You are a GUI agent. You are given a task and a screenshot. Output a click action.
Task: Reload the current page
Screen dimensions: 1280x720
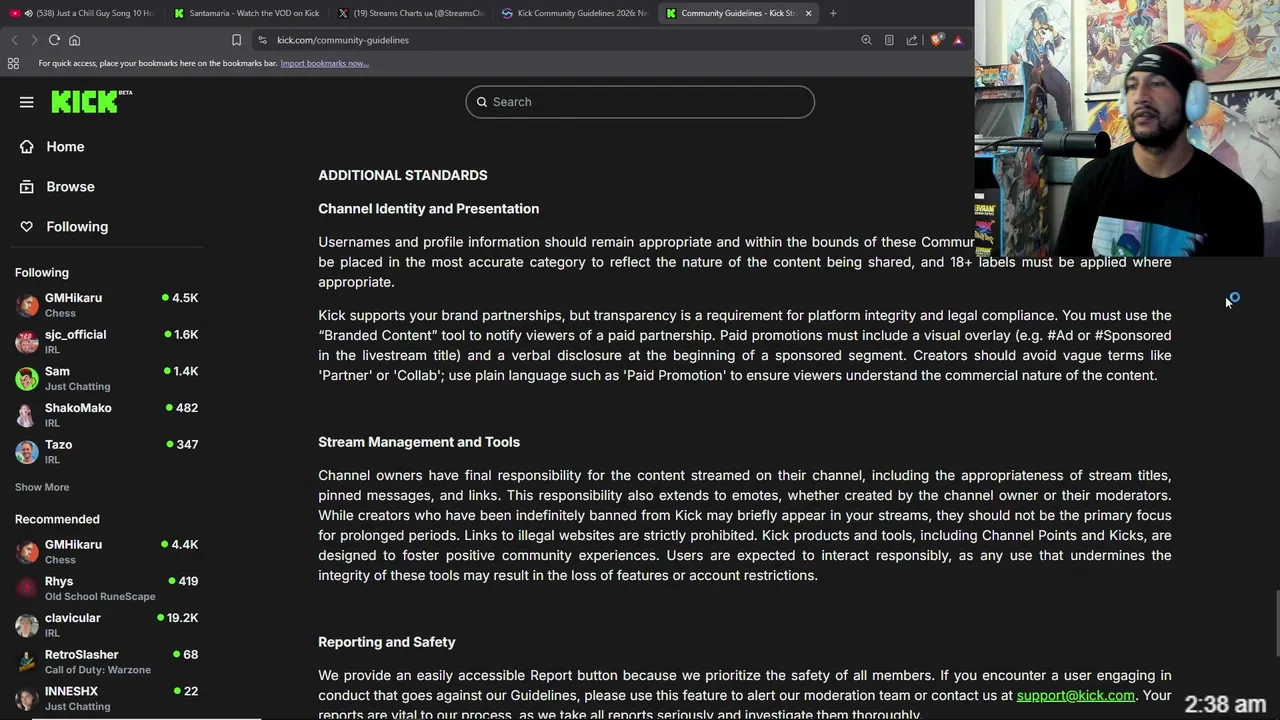point(54,40)
